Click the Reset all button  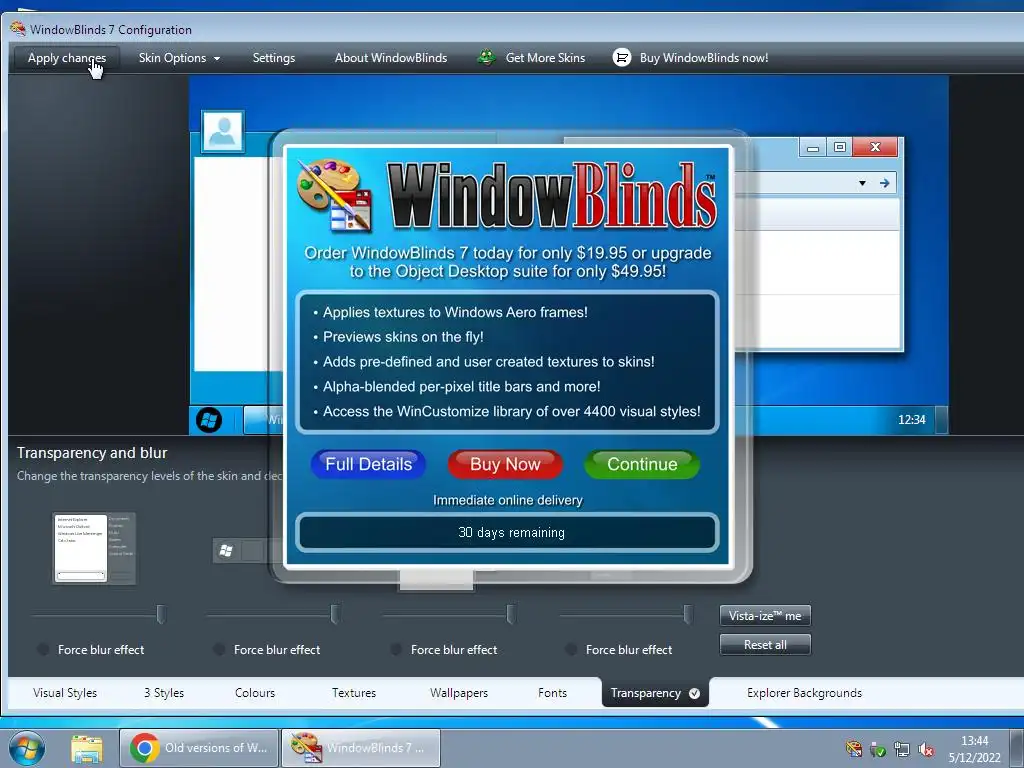[765, 645]
